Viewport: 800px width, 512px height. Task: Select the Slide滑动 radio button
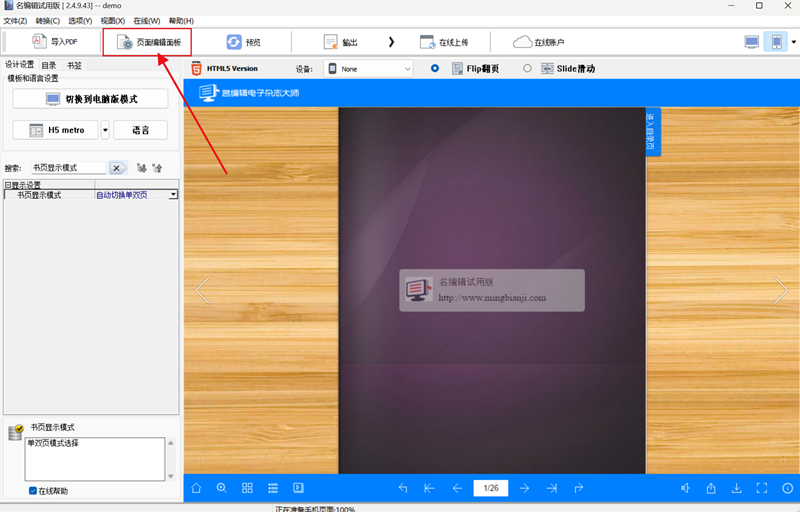click(527, 69)
